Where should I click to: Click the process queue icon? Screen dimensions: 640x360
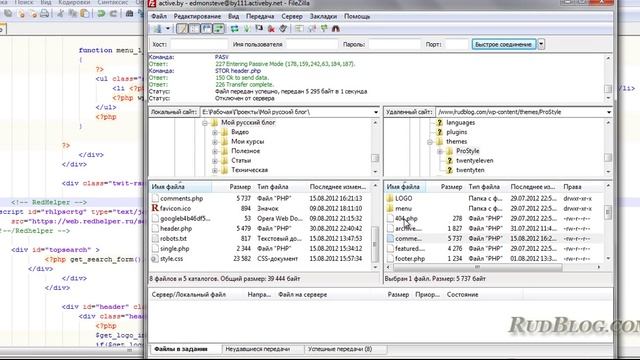tap(247, 29)
